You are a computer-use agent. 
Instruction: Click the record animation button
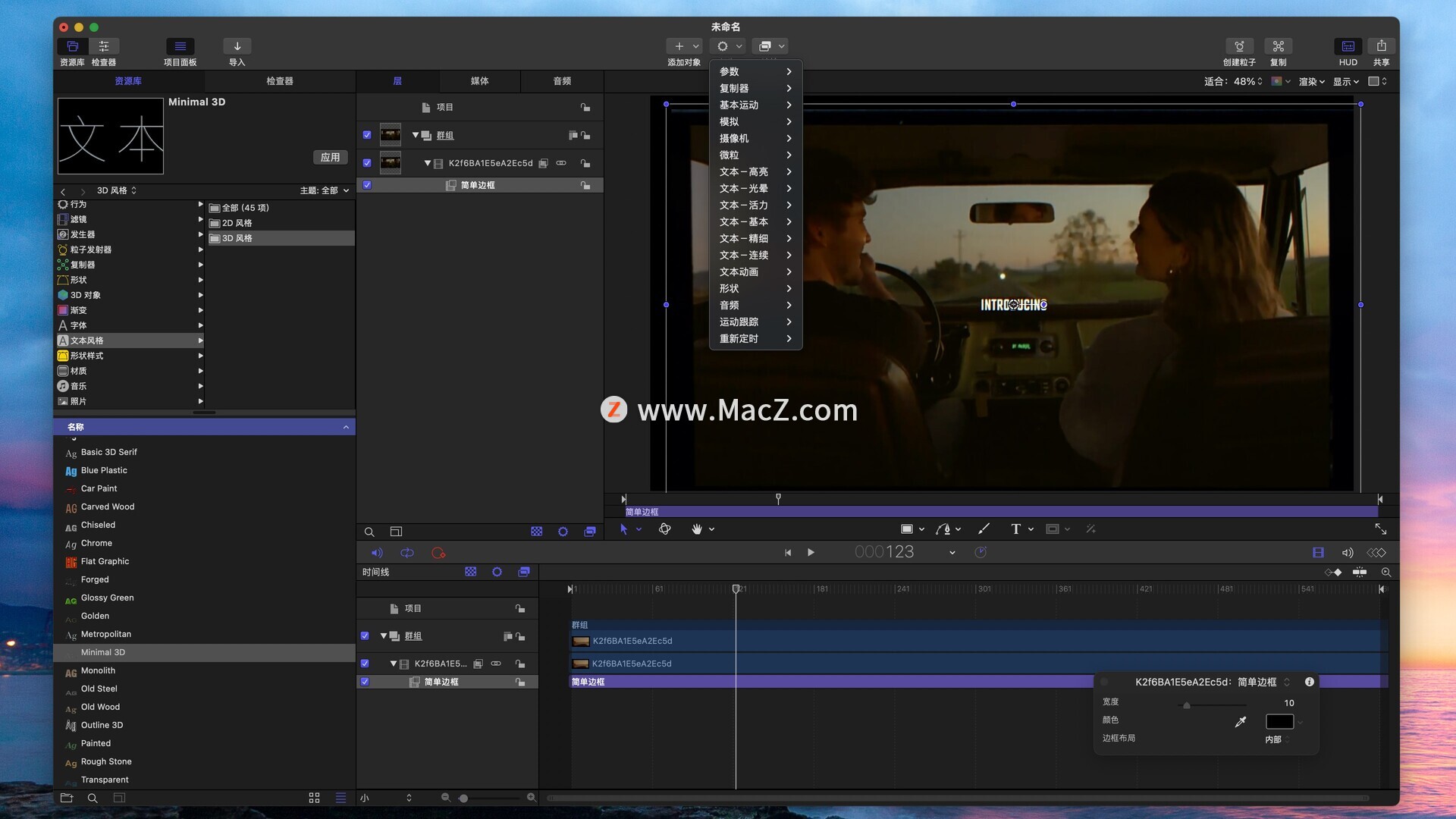click(438, 553)
